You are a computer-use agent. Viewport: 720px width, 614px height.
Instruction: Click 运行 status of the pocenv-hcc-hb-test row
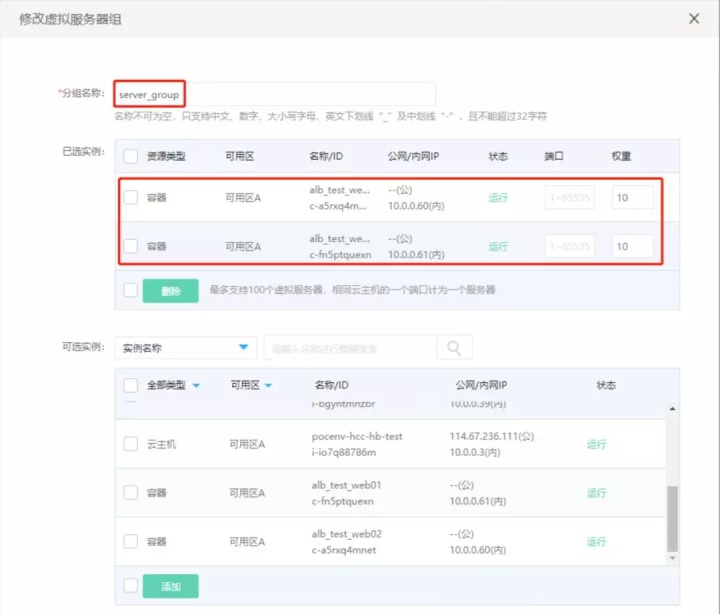(x=596, y=444)
